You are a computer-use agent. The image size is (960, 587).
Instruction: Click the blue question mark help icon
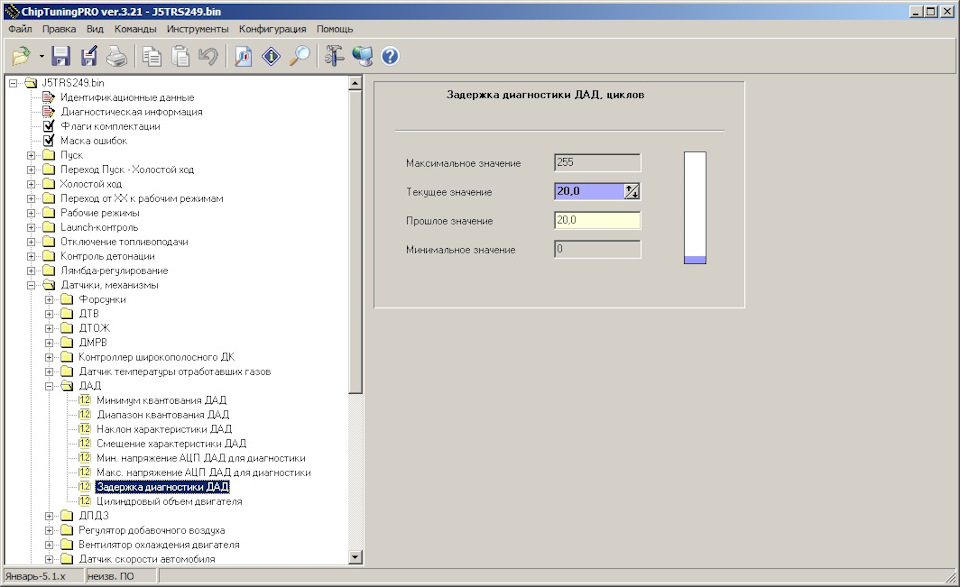390,56
